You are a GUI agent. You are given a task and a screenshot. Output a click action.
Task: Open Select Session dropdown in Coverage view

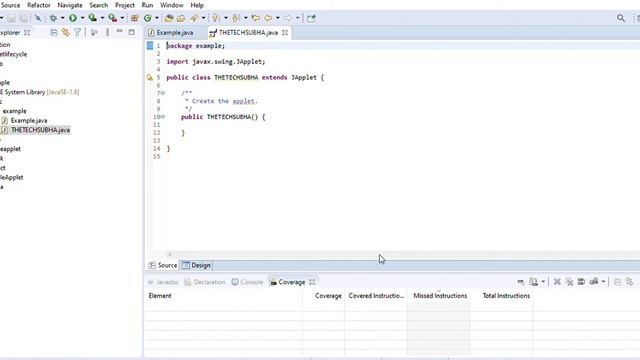tap(603, 282)
